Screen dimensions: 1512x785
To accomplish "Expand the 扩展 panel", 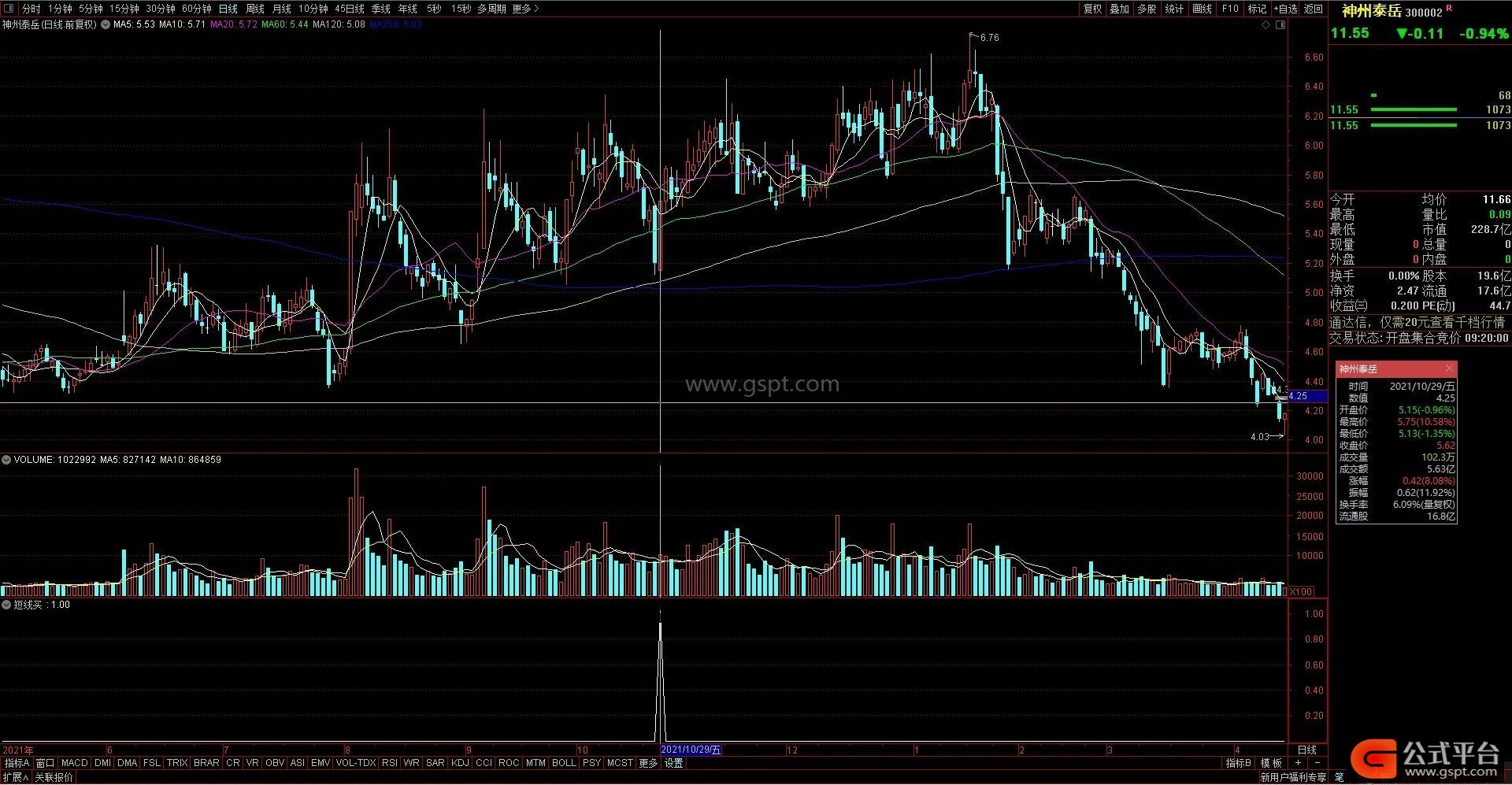I will pos(16,777).
